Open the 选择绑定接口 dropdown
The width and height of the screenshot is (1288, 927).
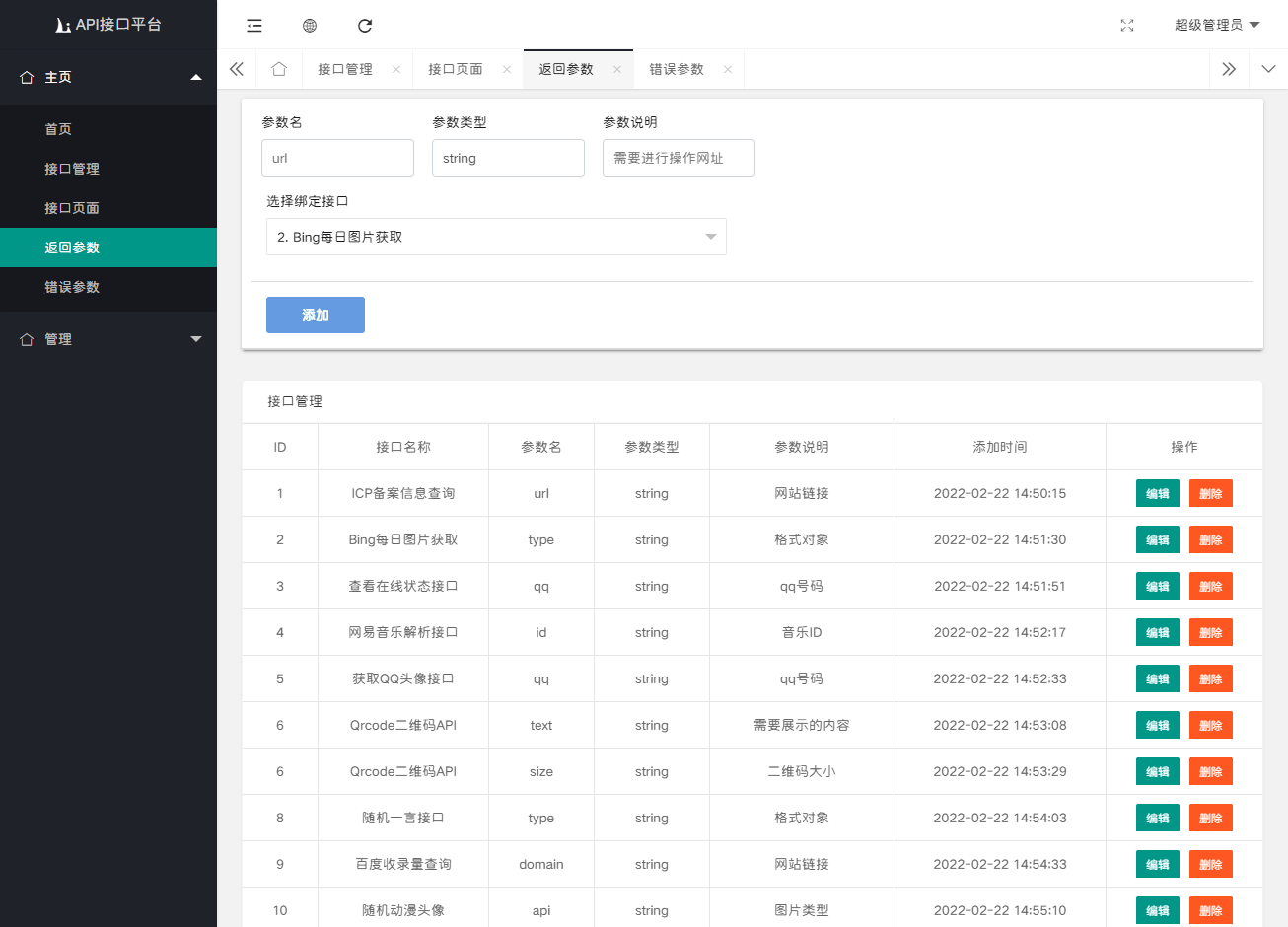click(x=496, y=237)
